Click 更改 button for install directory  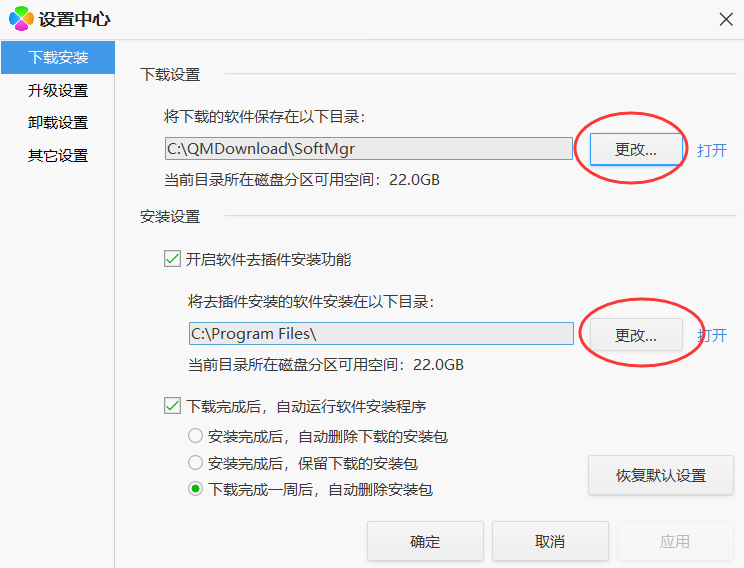click(x=636, y=335)
